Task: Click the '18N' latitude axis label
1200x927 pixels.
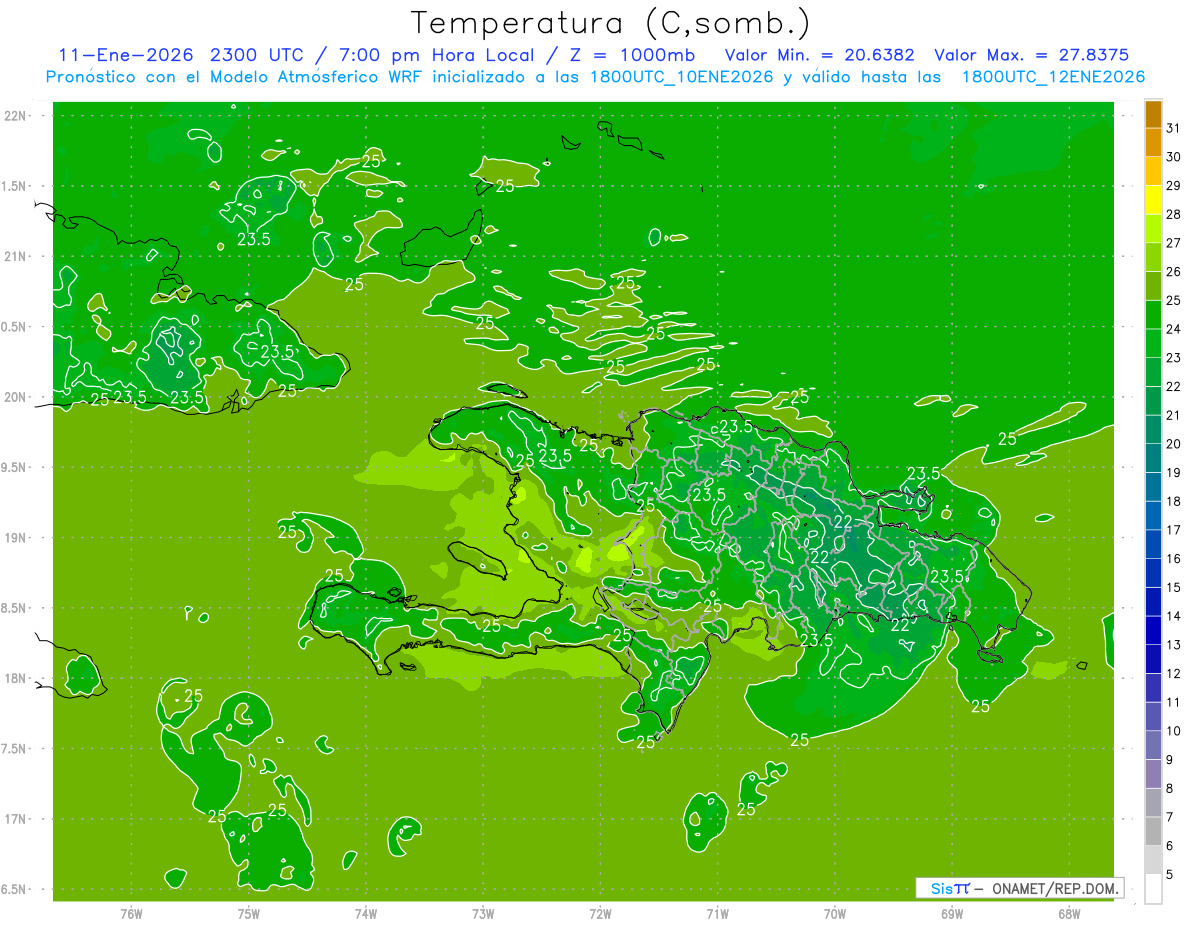Action: pyautogui.click(x=16, y=678)
